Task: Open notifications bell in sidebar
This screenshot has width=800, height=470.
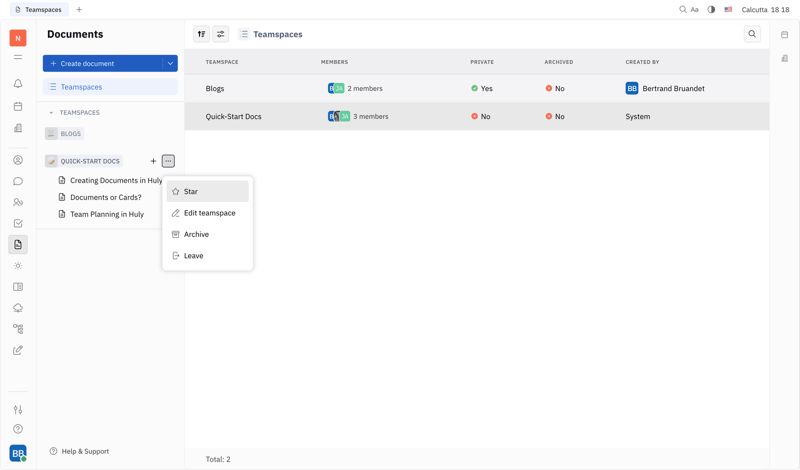Action: point(18,84)
